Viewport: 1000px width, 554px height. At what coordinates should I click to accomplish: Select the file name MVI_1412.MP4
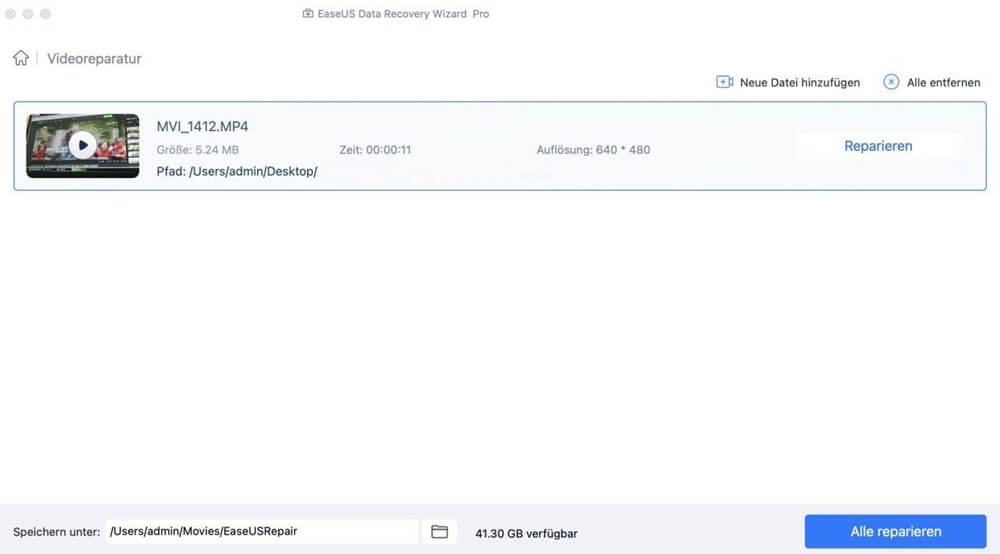(x=202, y=126)
